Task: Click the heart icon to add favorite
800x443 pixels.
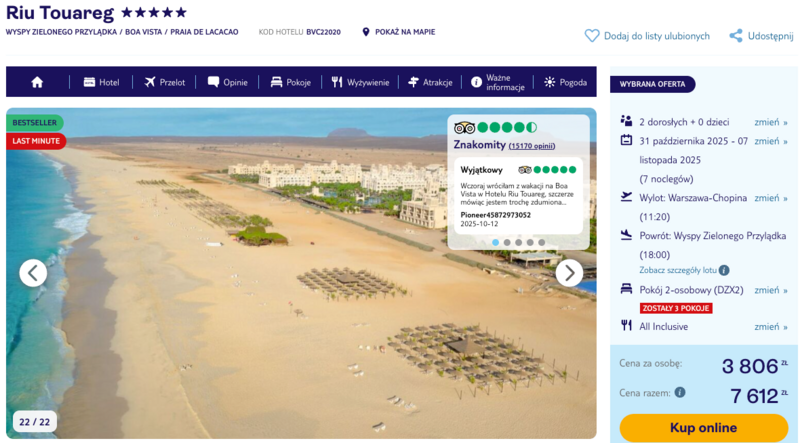Action: coord(592,36)
